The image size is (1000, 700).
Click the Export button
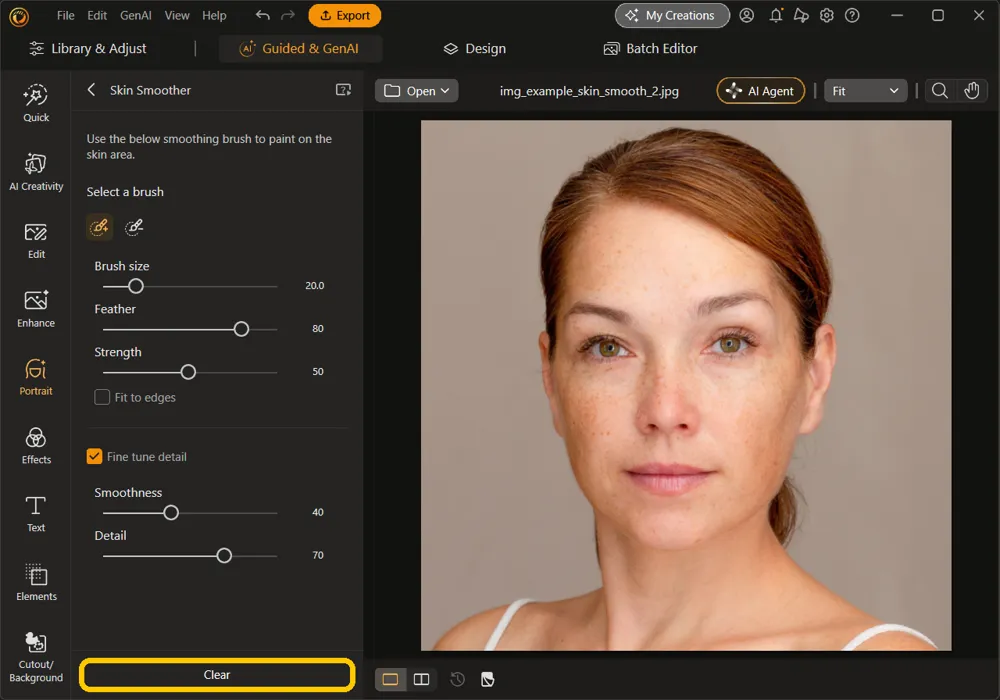344,15
